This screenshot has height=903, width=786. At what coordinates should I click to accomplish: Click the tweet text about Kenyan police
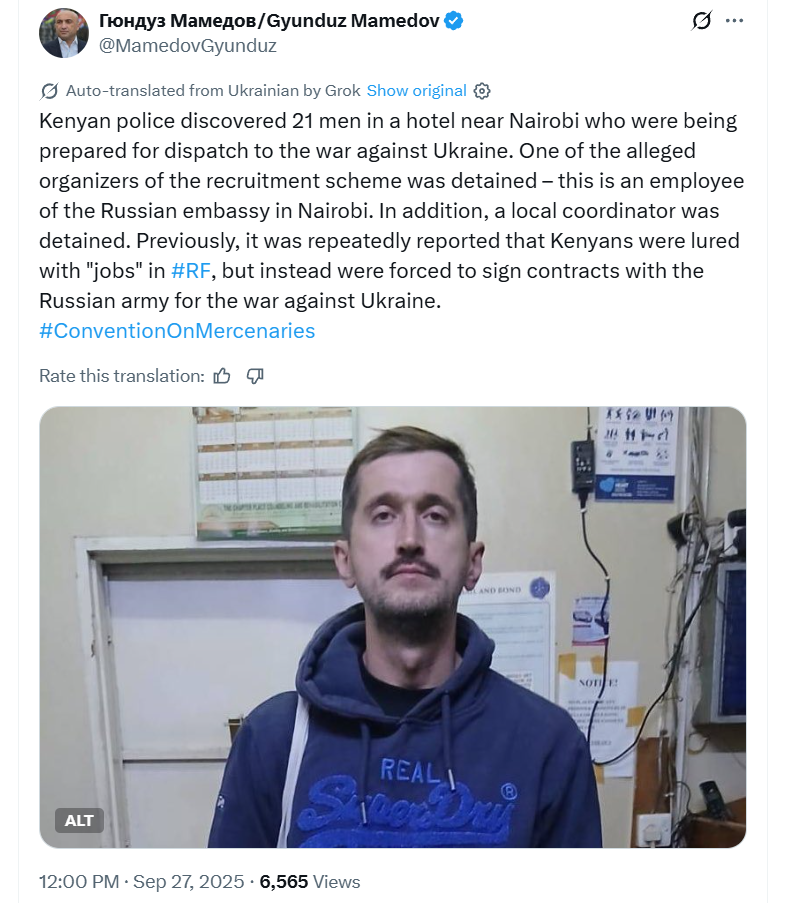tap(392, 211)
